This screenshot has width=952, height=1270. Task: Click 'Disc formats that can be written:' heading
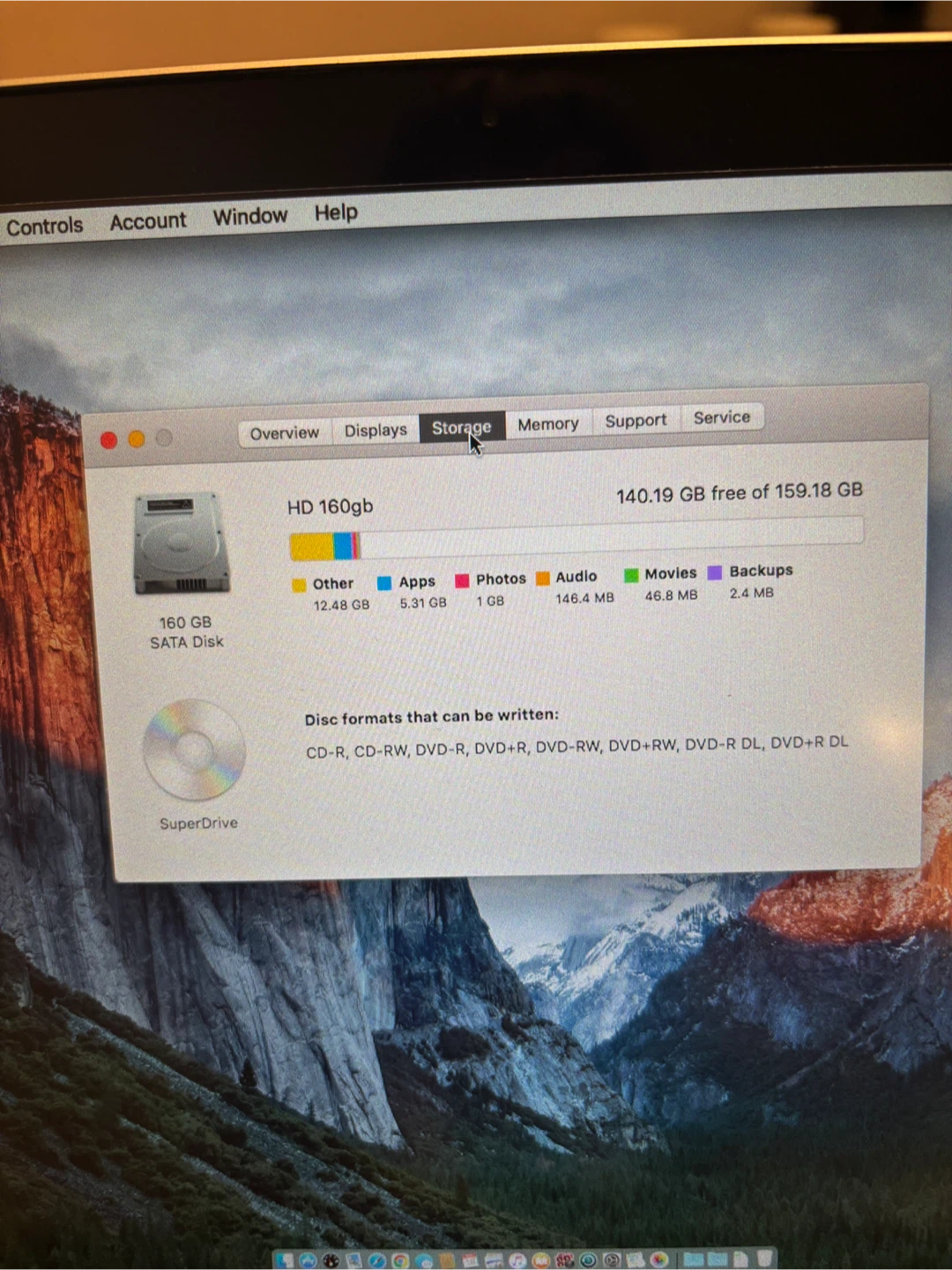click(432, 717)
